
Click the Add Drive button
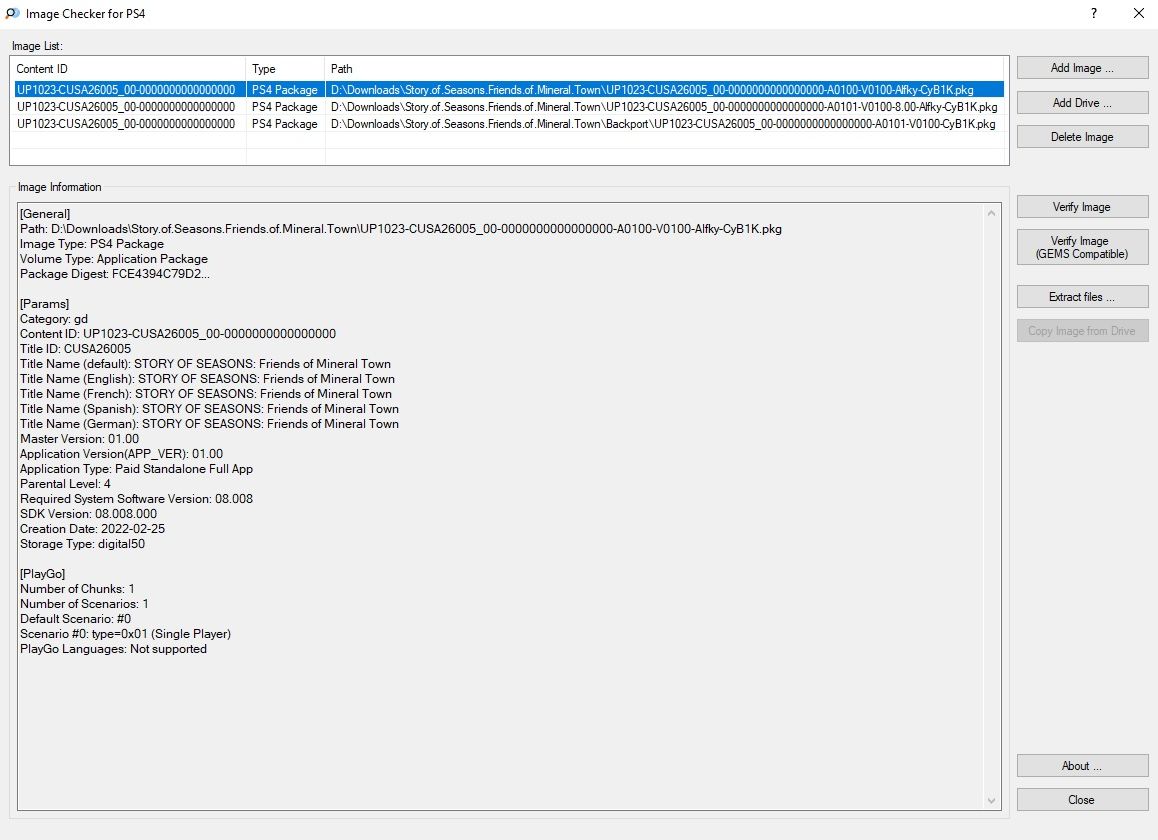(1082, 103)
